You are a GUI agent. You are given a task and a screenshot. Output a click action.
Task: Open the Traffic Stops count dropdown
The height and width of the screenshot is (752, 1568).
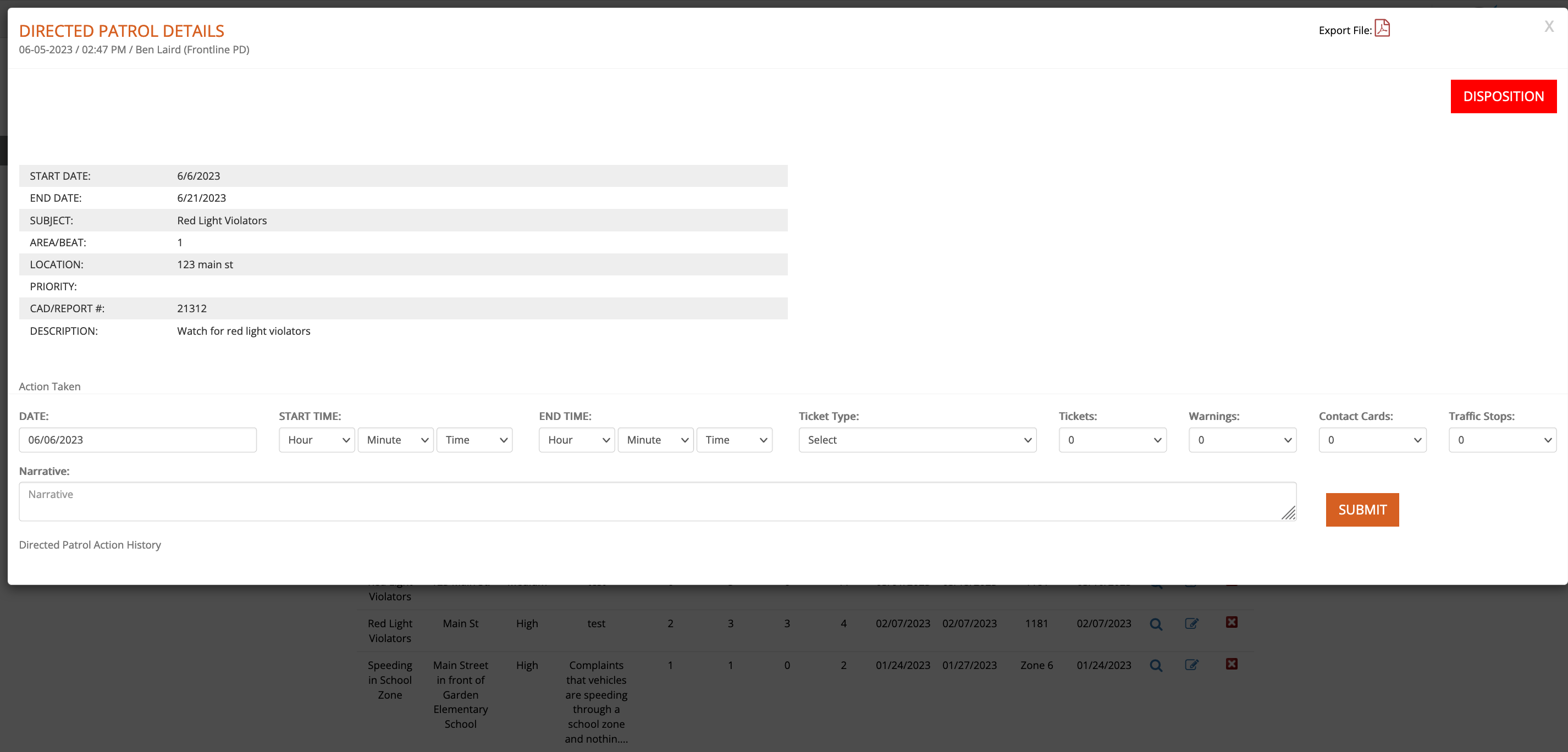pos(1502,440)
